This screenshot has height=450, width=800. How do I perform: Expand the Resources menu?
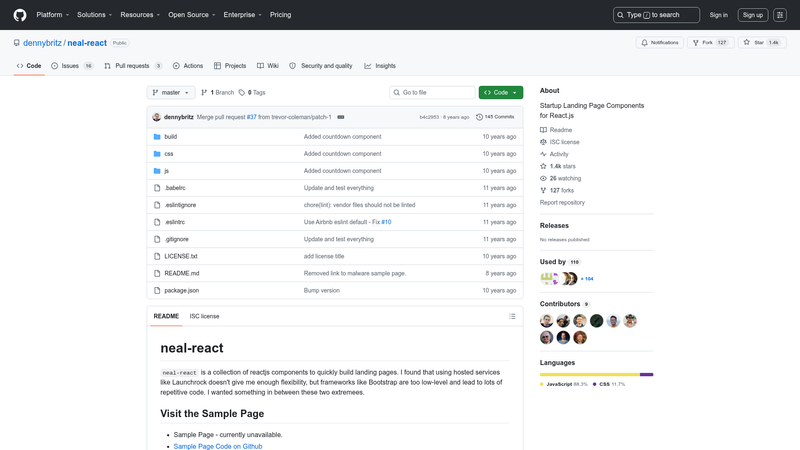[140, 15]
